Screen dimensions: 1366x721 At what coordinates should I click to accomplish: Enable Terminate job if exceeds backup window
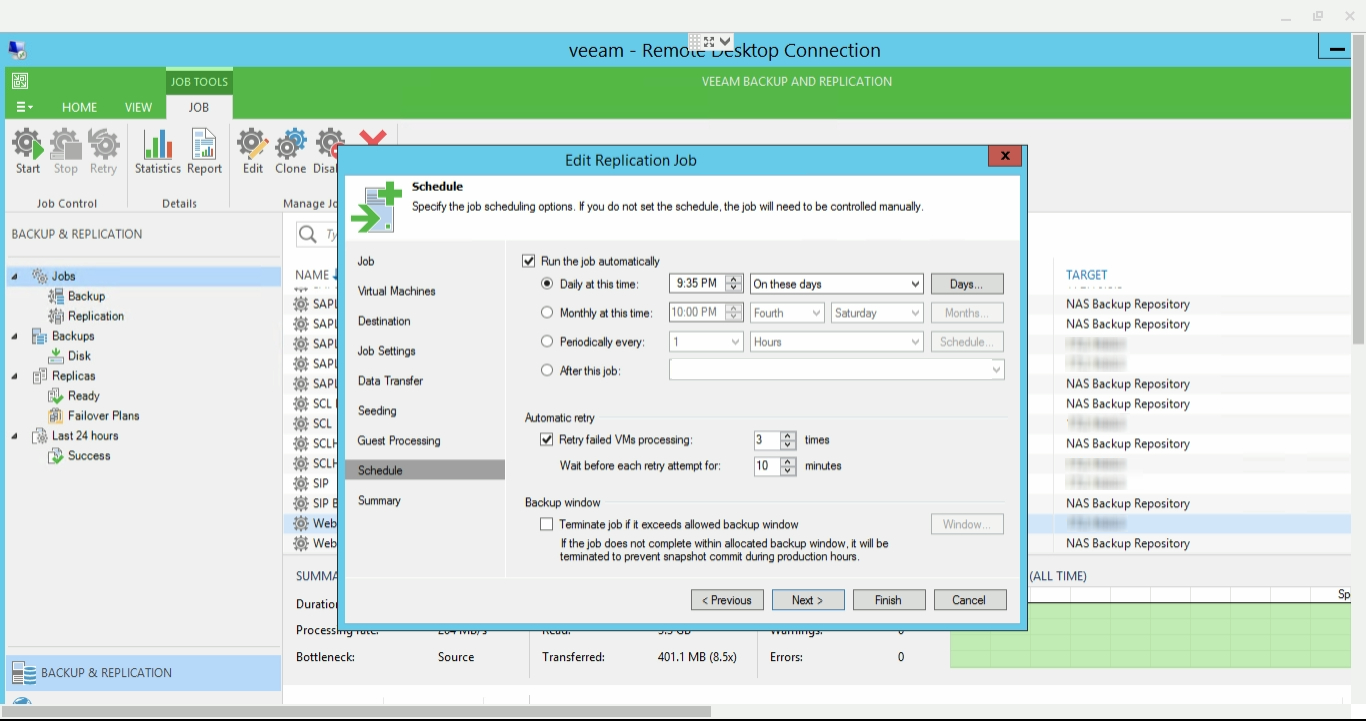pyautogui.click(x=546, y=524)
